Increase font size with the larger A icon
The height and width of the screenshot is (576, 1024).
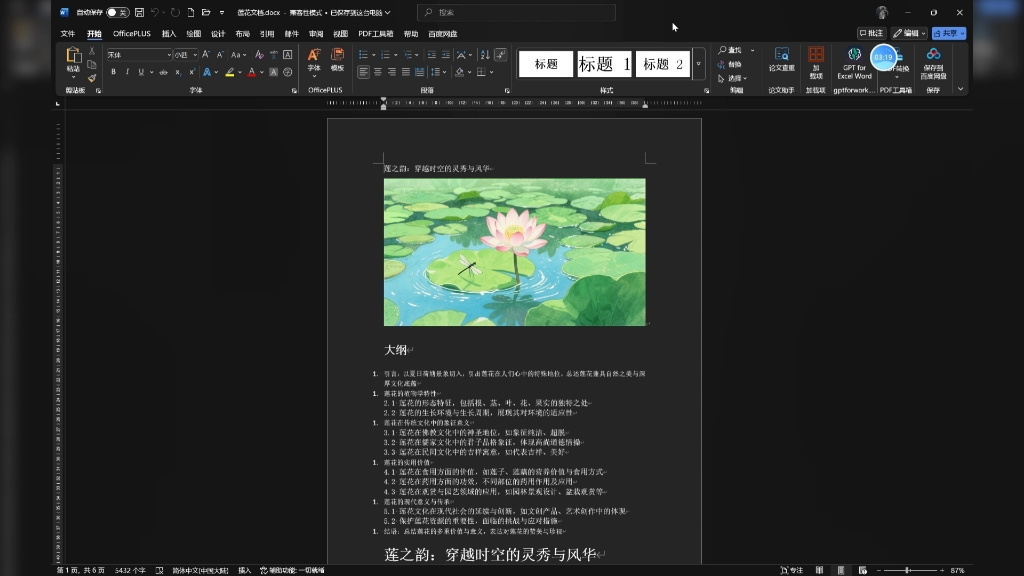(x=206, y=55)
